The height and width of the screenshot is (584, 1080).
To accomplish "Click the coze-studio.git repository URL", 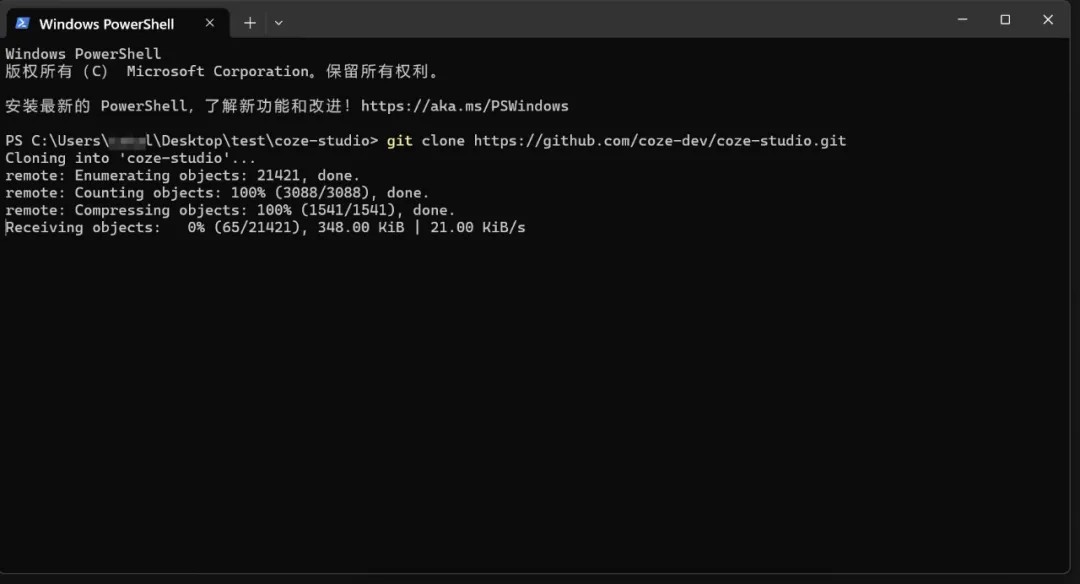I will (660, 140).
